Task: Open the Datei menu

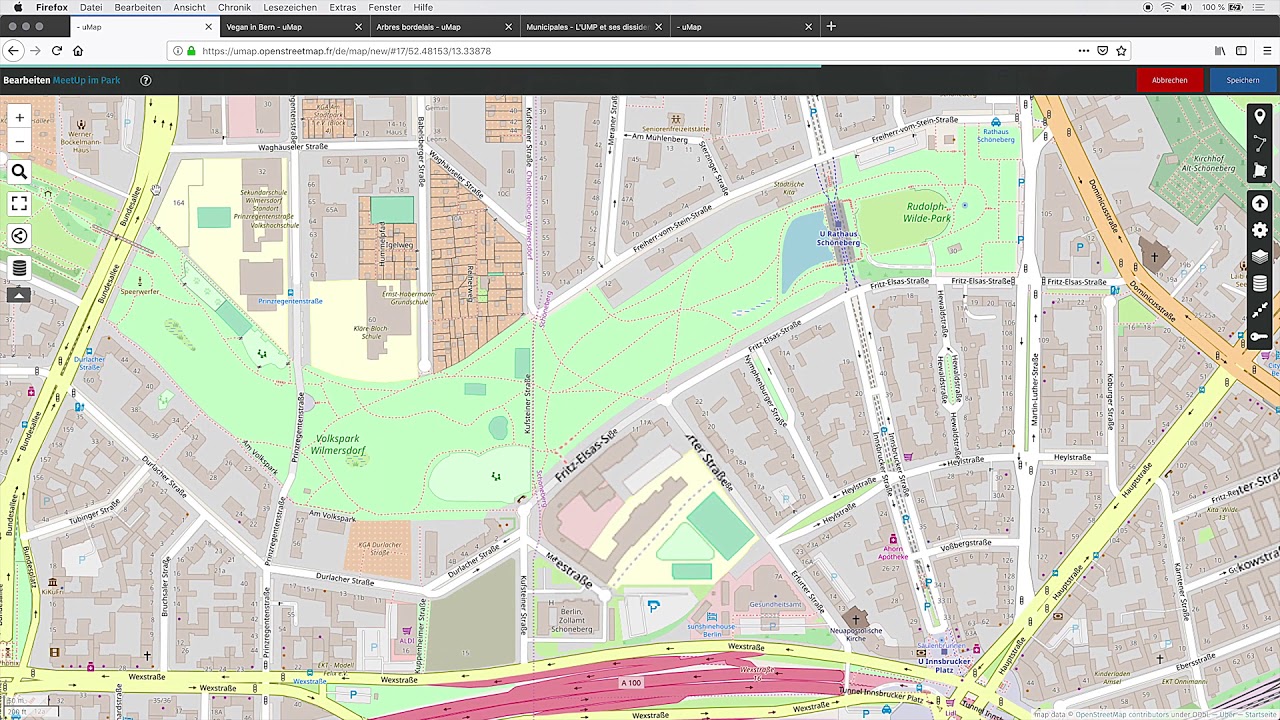Action: point(91,7)
